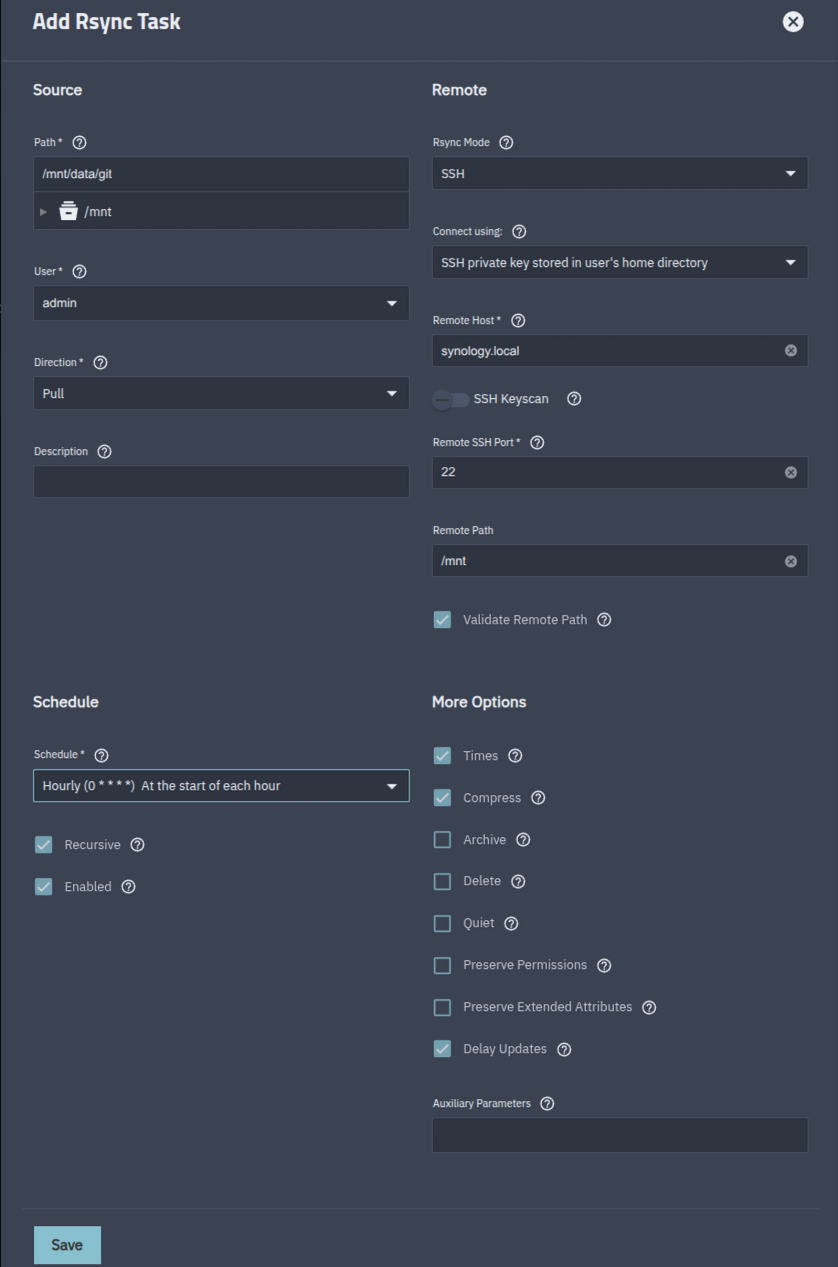Open the Direction dropdown set to Pull
Image resolution: width=838 pixels, height=1267 pixels.
221,394
